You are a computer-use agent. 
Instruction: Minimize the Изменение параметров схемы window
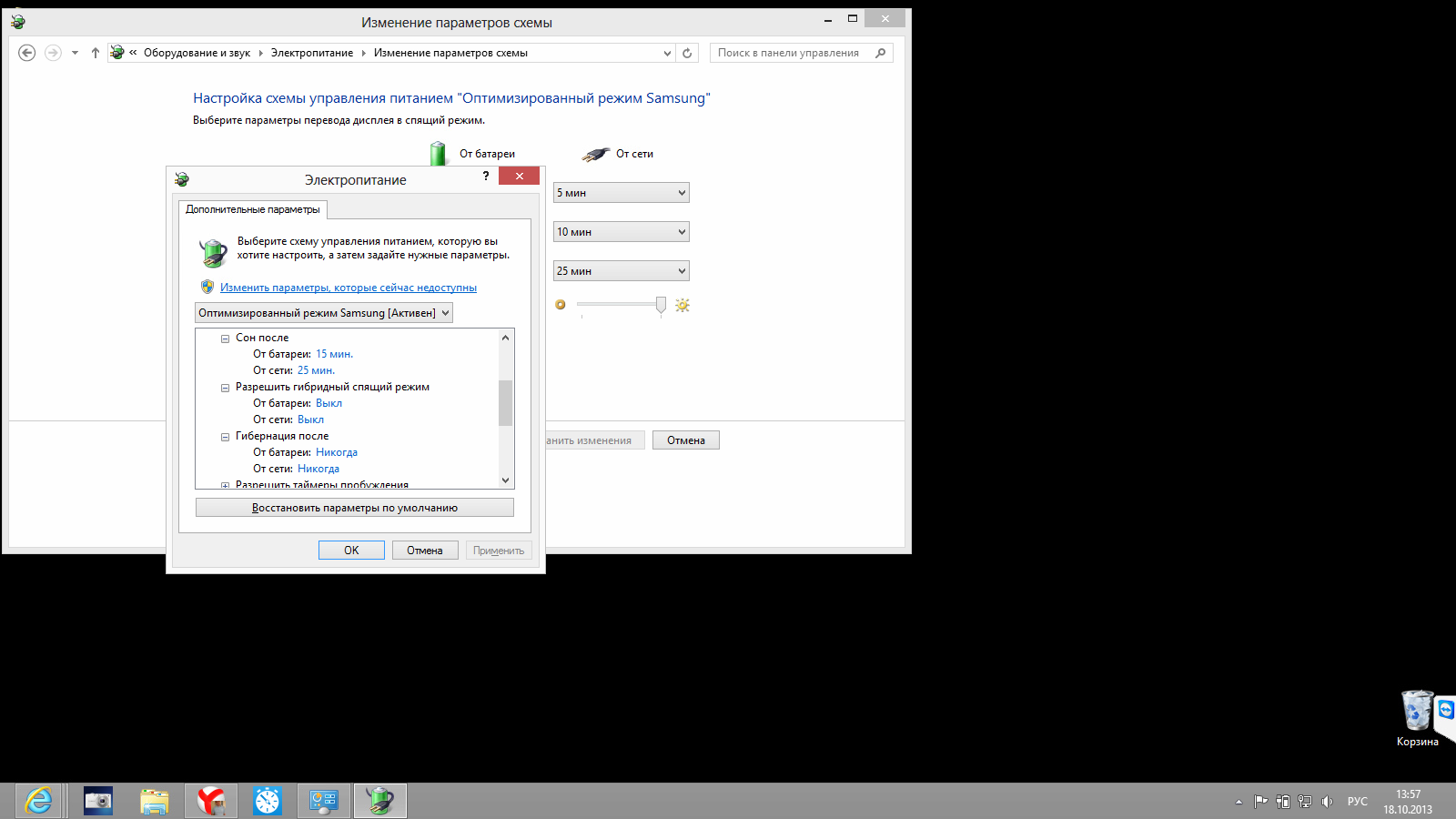(828, 19)
